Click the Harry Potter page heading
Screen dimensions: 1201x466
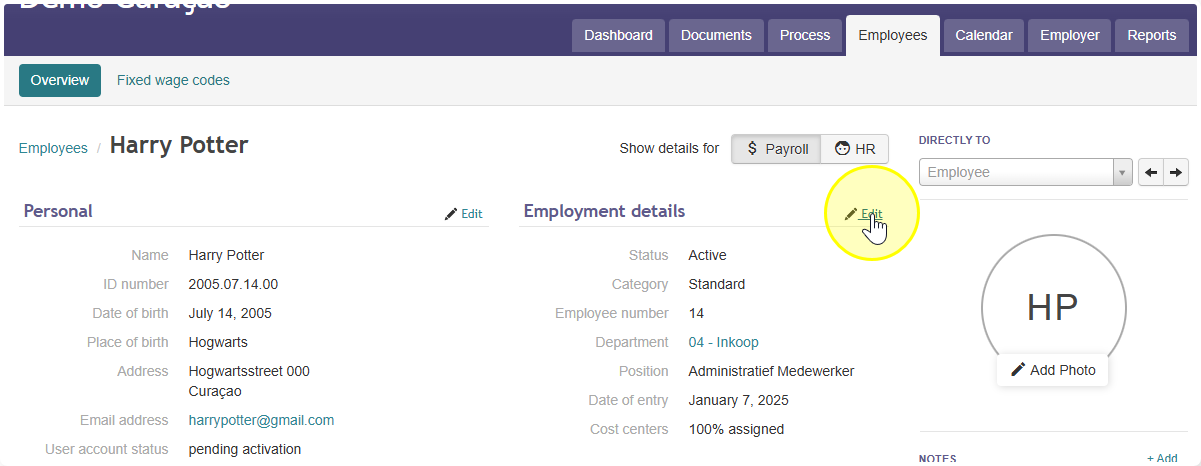pos(179,145)
